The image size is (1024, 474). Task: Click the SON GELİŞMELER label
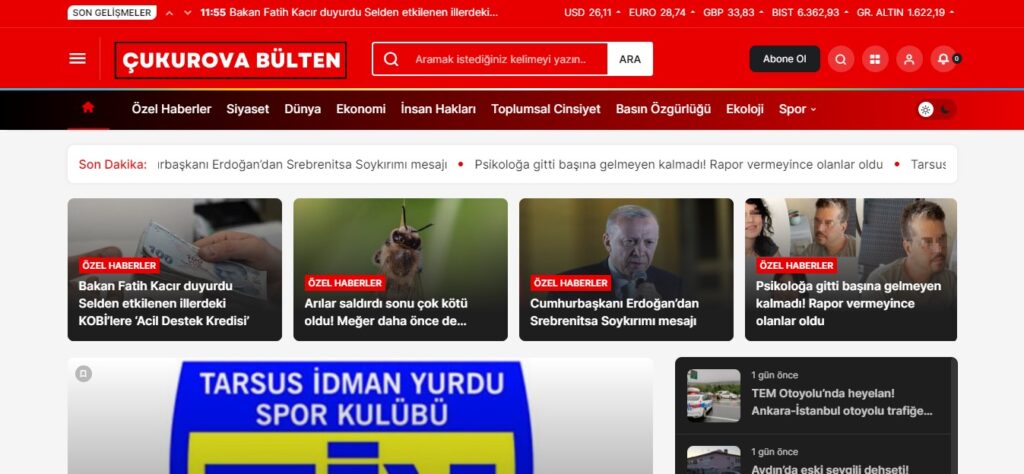coord(112,12)
